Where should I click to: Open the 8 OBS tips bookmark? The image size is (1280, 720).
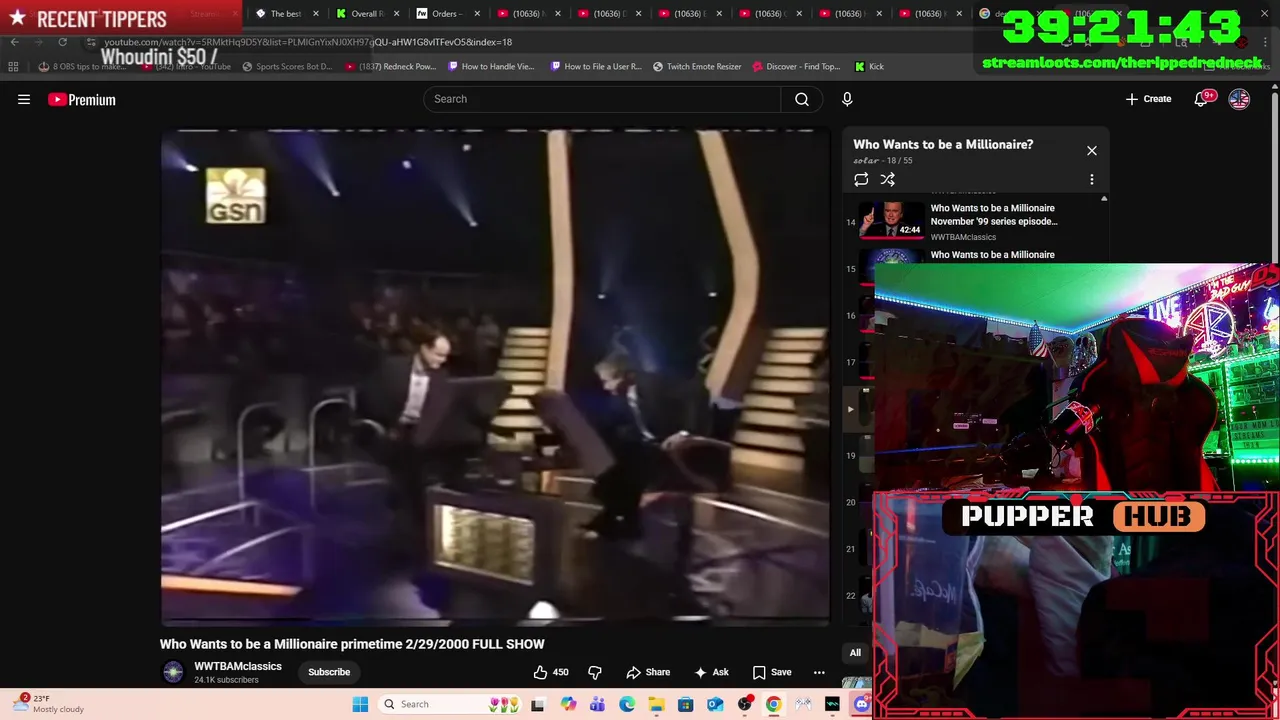click(82, 66)
